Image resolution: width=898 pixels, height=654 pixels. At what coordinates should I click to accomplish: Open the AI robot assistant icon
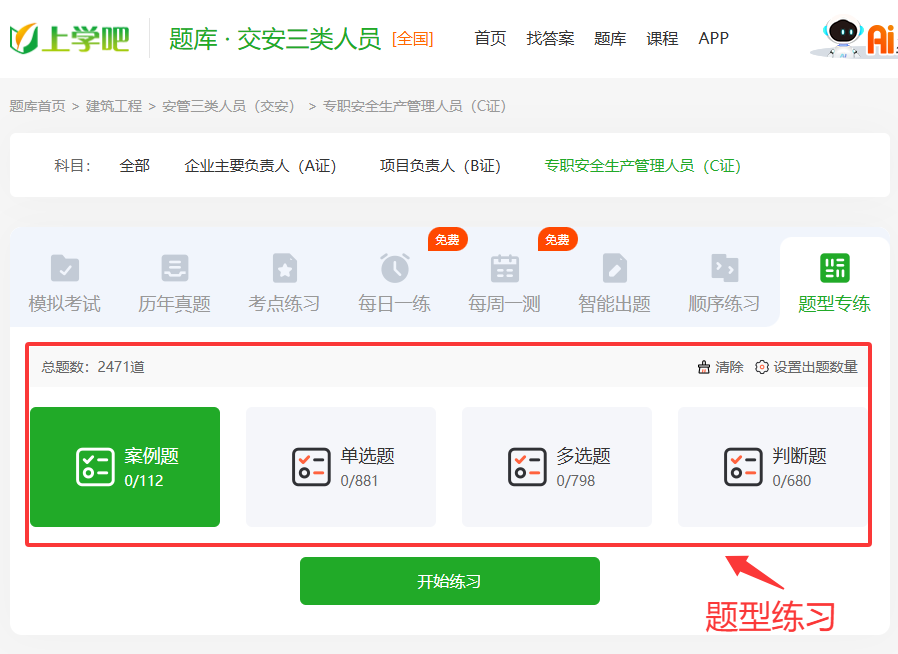tap(842, 37)
